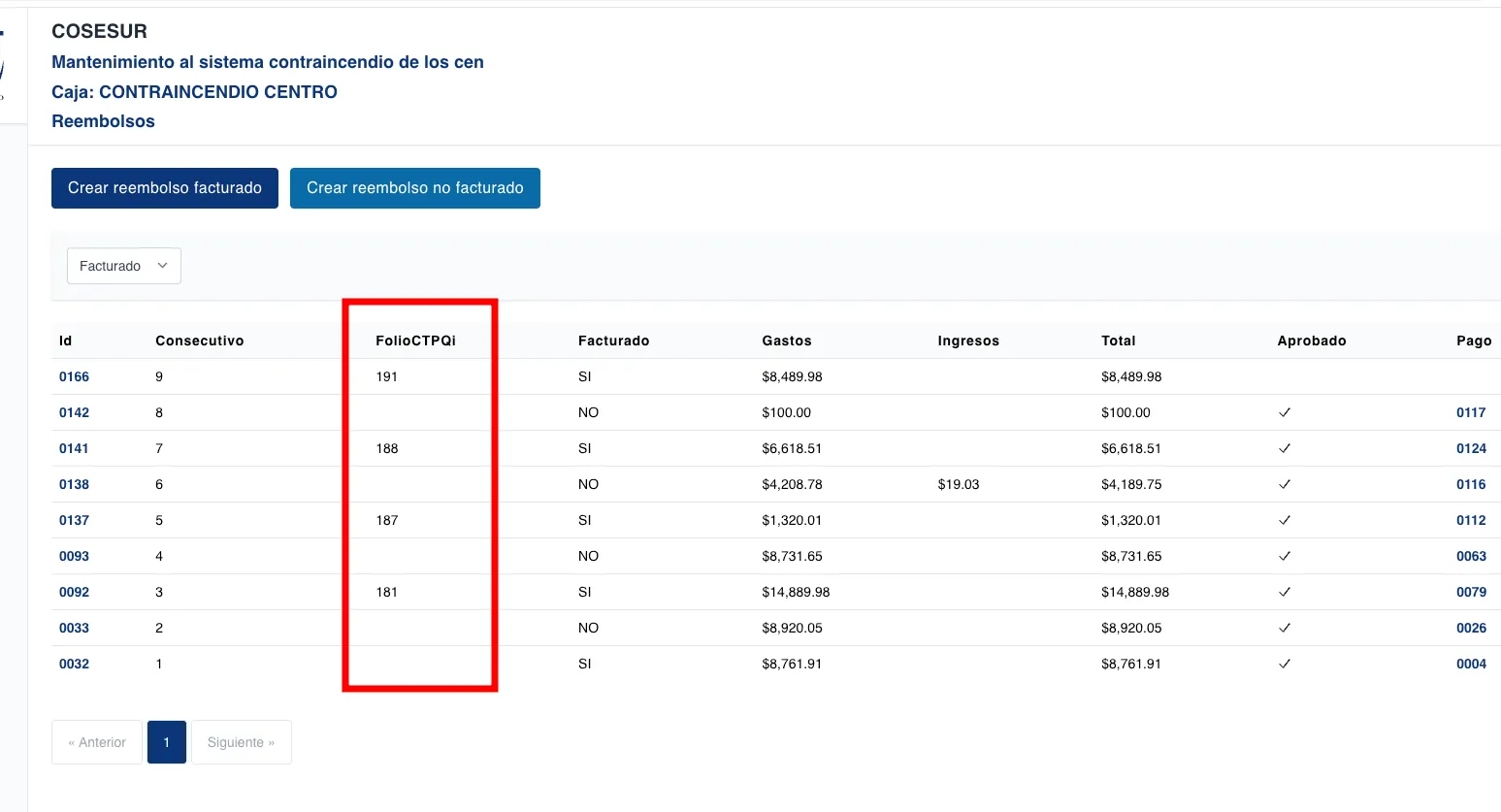Go to pagination page 1
Viewport: 1501px width, 812px height.
167,742
